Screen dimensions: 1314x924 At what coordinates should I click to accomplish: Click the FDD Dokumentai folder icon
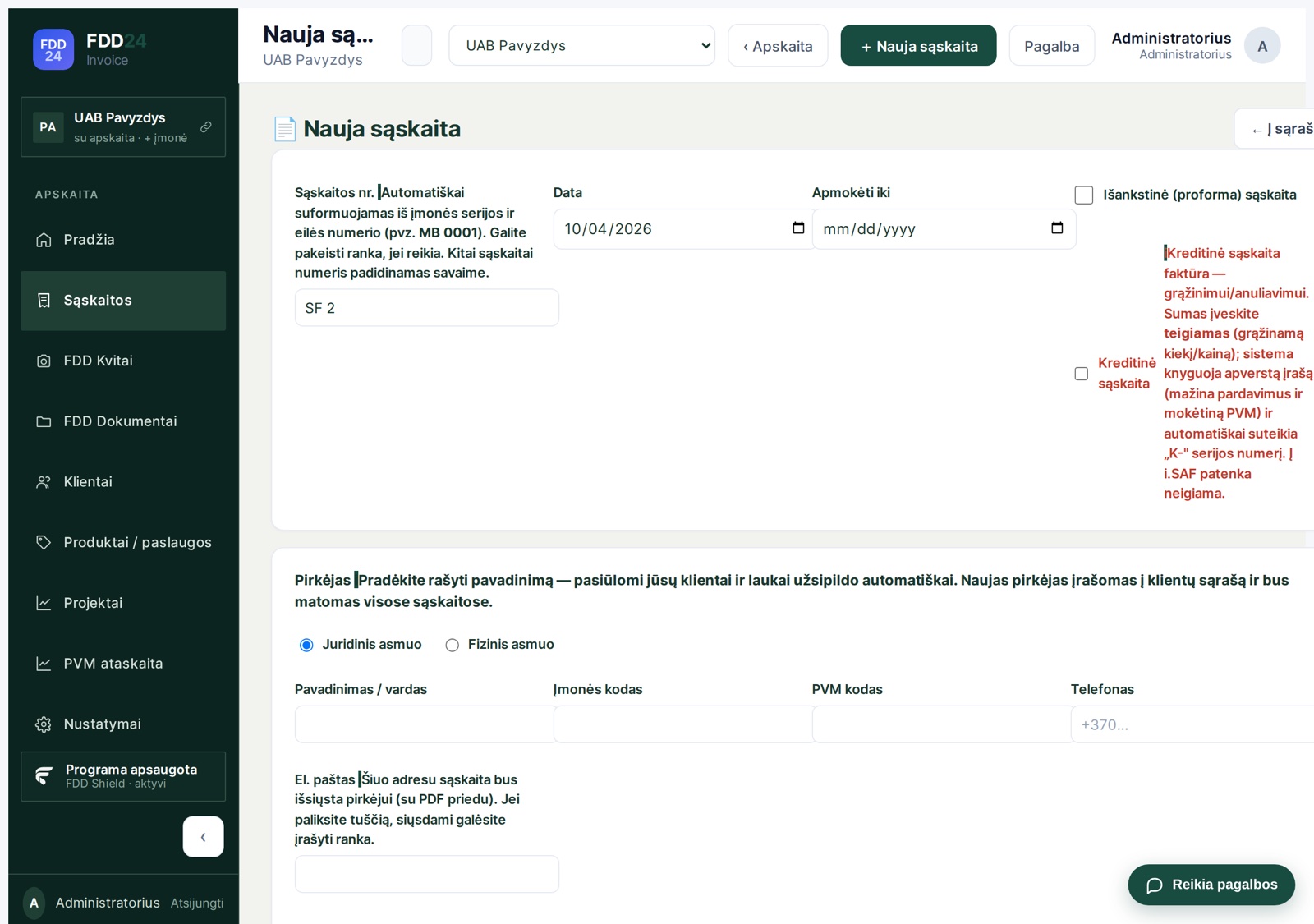pyautogui.click(x=44, y=421)
